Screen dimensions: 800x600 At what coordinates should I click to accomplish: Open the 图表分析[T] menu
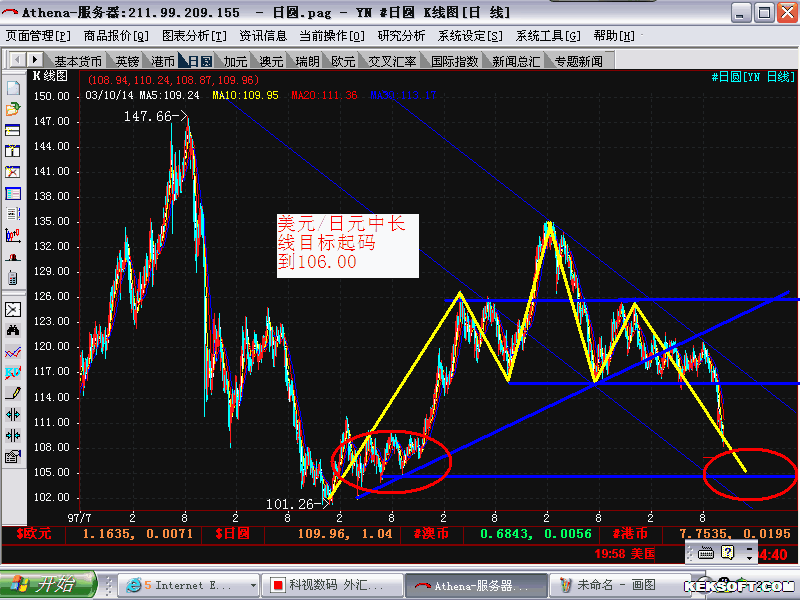194,36
